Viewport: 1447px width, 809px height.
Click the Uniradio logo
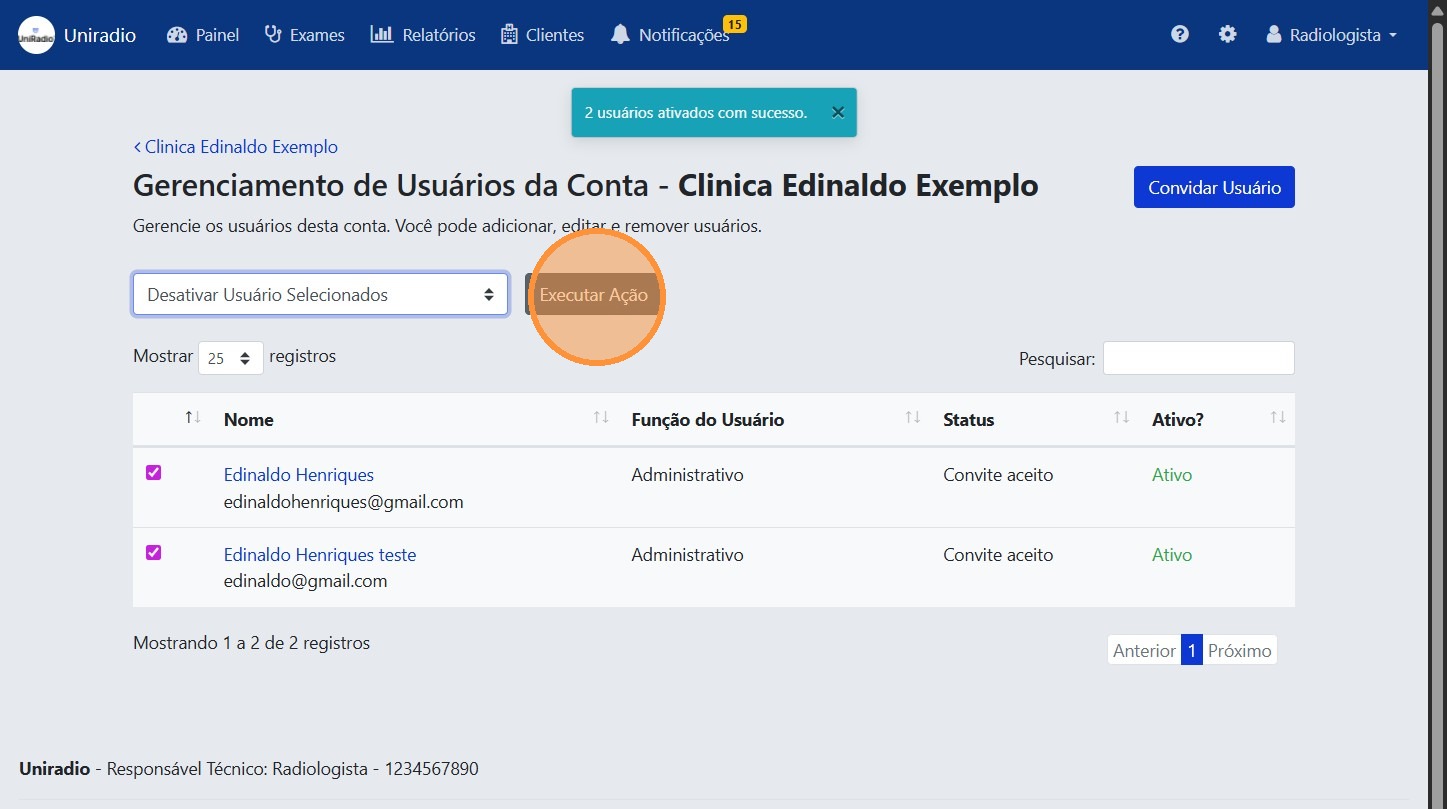click(x=36, y=34)
